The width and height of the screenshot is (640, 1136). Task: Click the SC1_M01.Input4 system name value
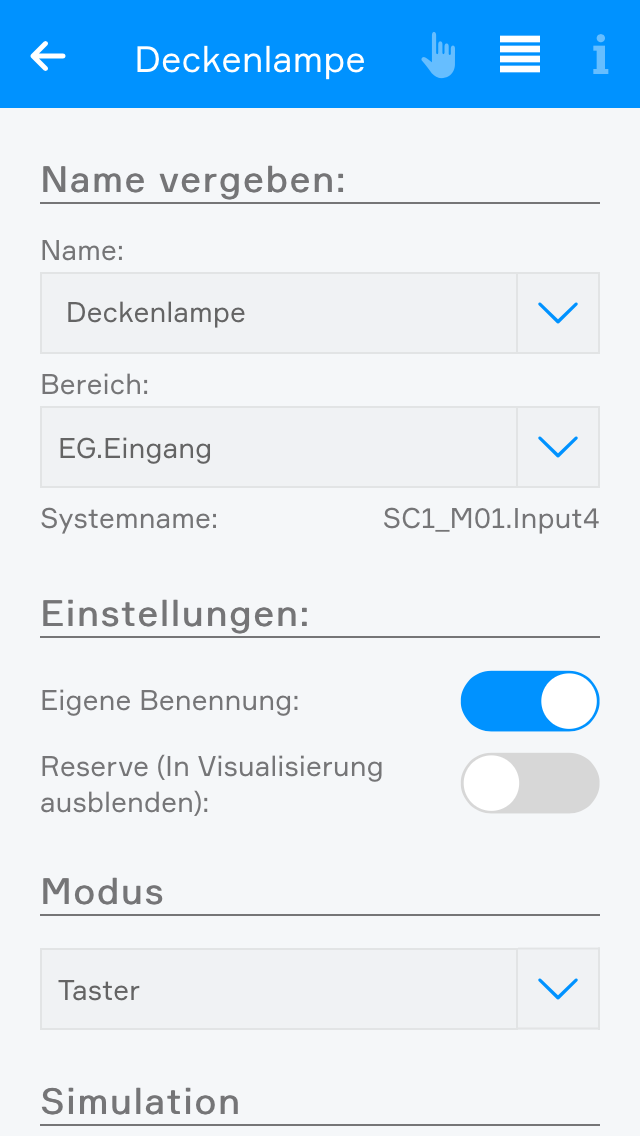pyautogui.click(x=491, y=519)
